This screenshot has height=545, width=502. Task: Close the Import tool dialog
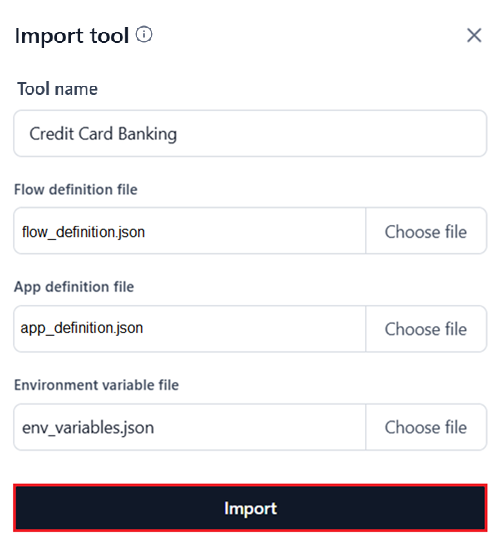pos(474,35)
